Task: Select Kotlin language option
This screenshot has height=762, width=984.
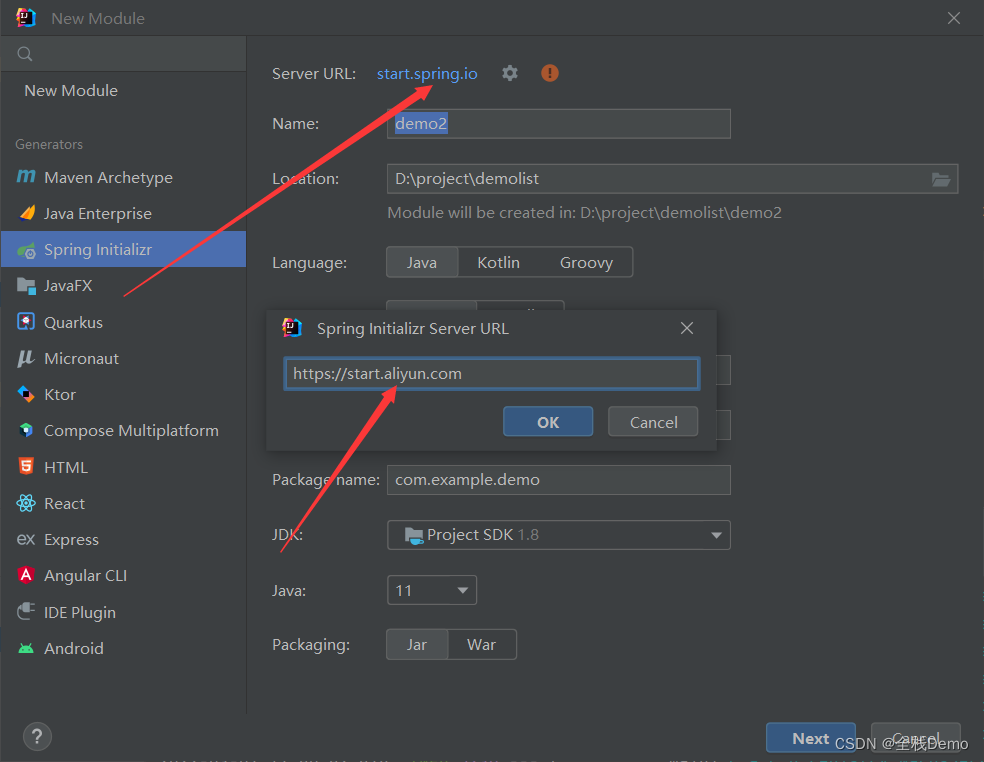Action: click(498, 262)
